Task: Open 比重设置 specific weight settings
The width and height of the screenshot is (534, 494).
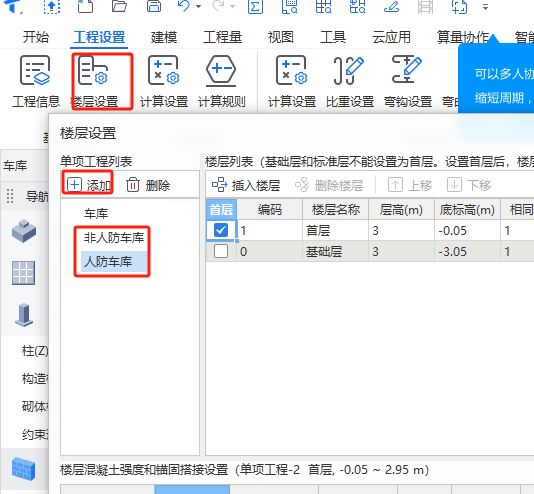Action: pyautogui.click(x=350, y=82)
